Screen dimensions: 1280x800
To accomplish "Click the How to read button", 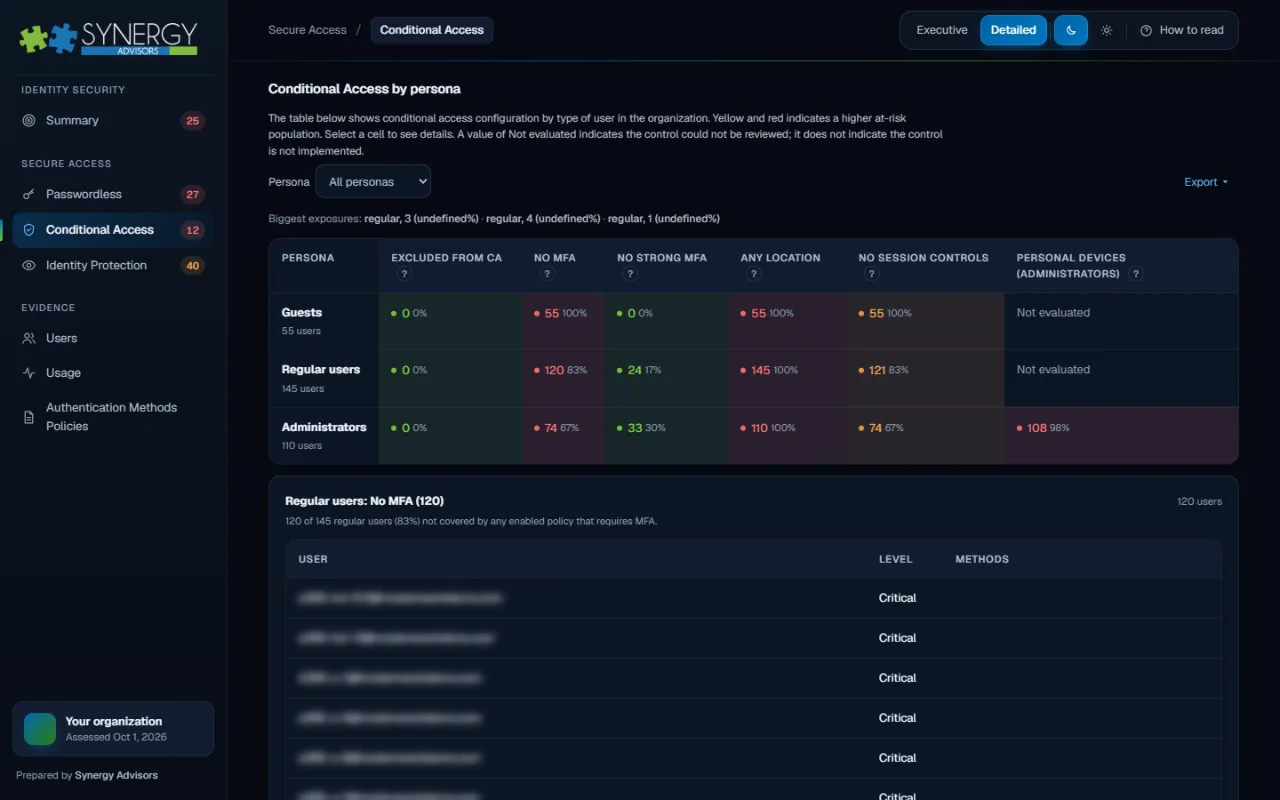I will coord(1182,30).
